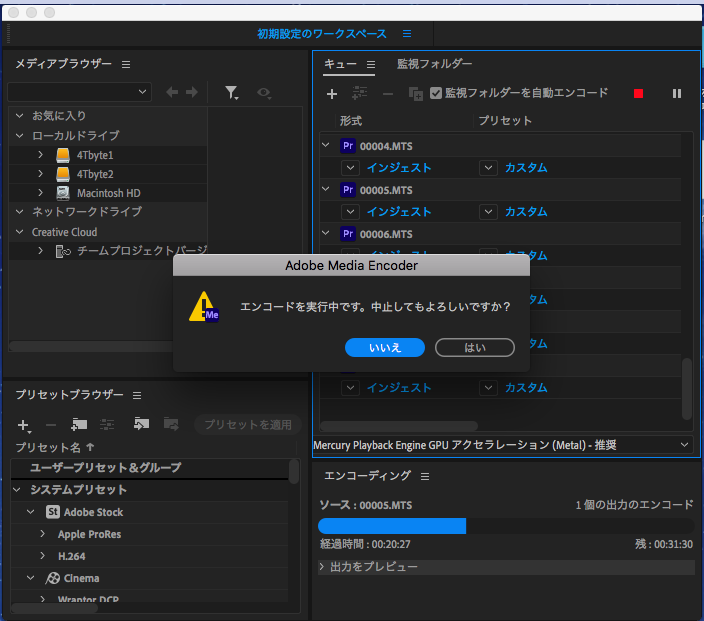Viewport: 704px width, 621px height.
Task: Expand Apple ProRes preset group
Action: (43, 534)
